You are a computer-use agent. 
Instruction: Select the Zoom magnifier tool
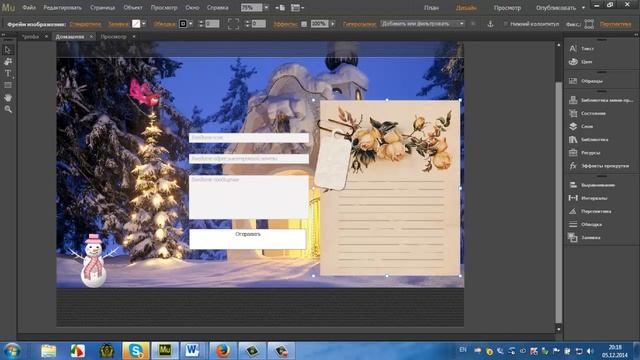coord(8,109)
